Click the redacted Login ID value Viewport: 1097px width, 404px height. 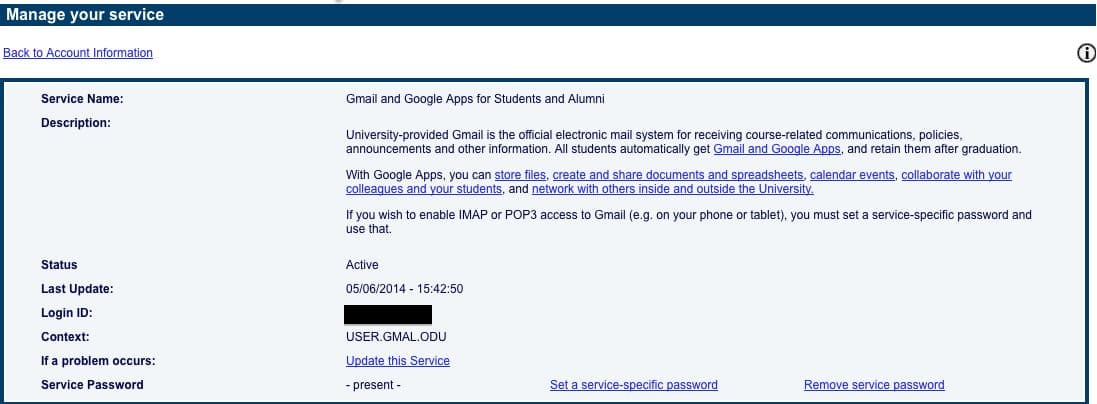(x=388, y=314)
